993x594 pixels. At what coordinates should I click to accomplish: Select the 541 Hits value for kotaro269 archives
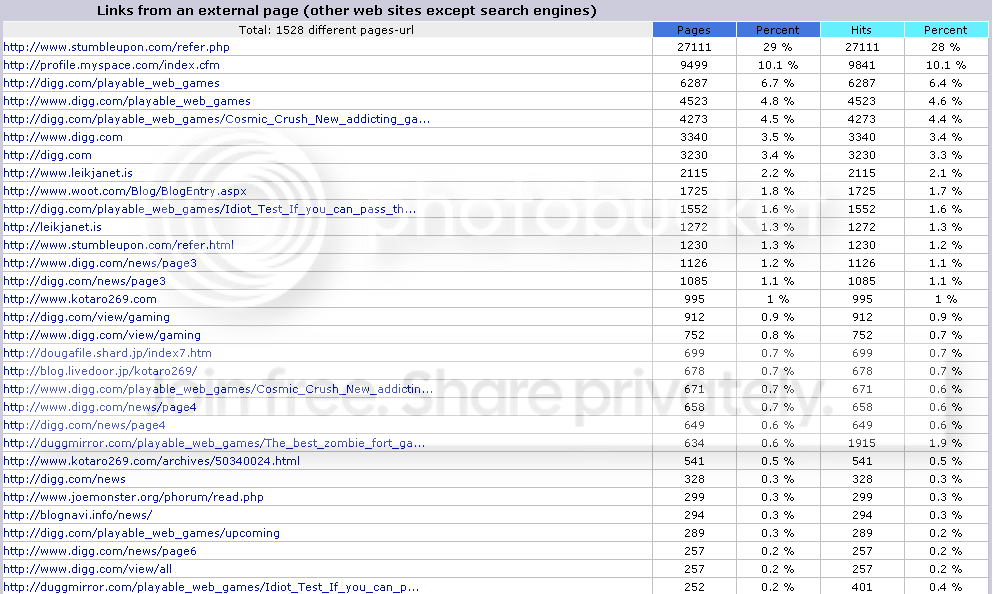tap(862, 461)
